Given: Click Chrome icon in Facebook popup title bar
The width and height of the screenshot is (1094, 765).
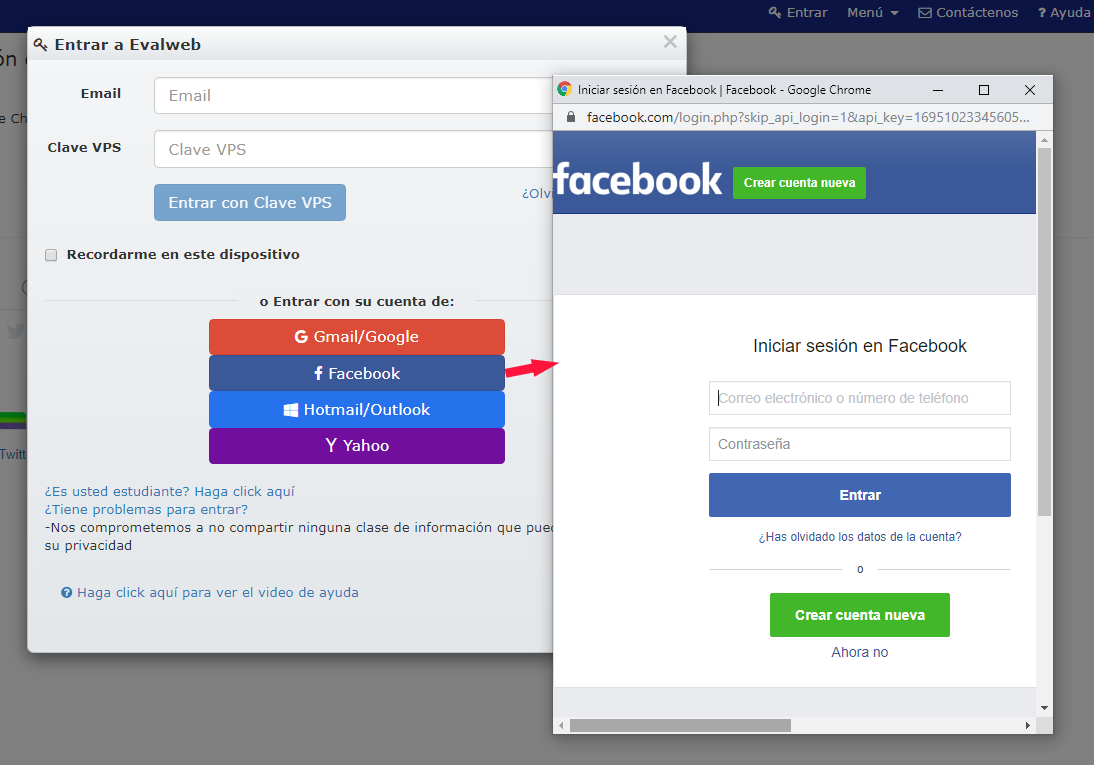Looking at the screenshot, I should click(564, 89).
